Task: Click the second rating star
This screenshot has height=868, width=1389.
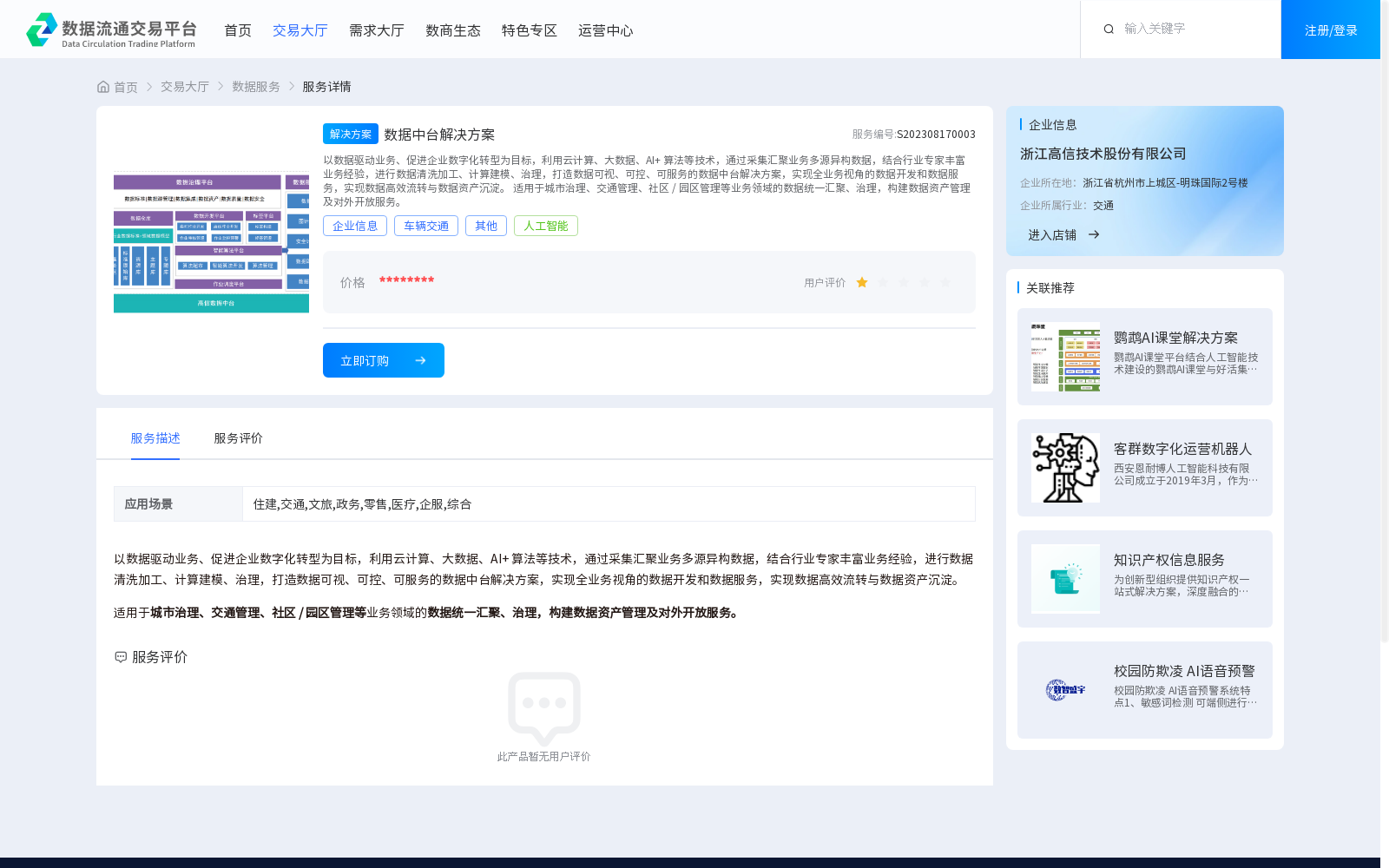Action: click(x=883, y=282)
